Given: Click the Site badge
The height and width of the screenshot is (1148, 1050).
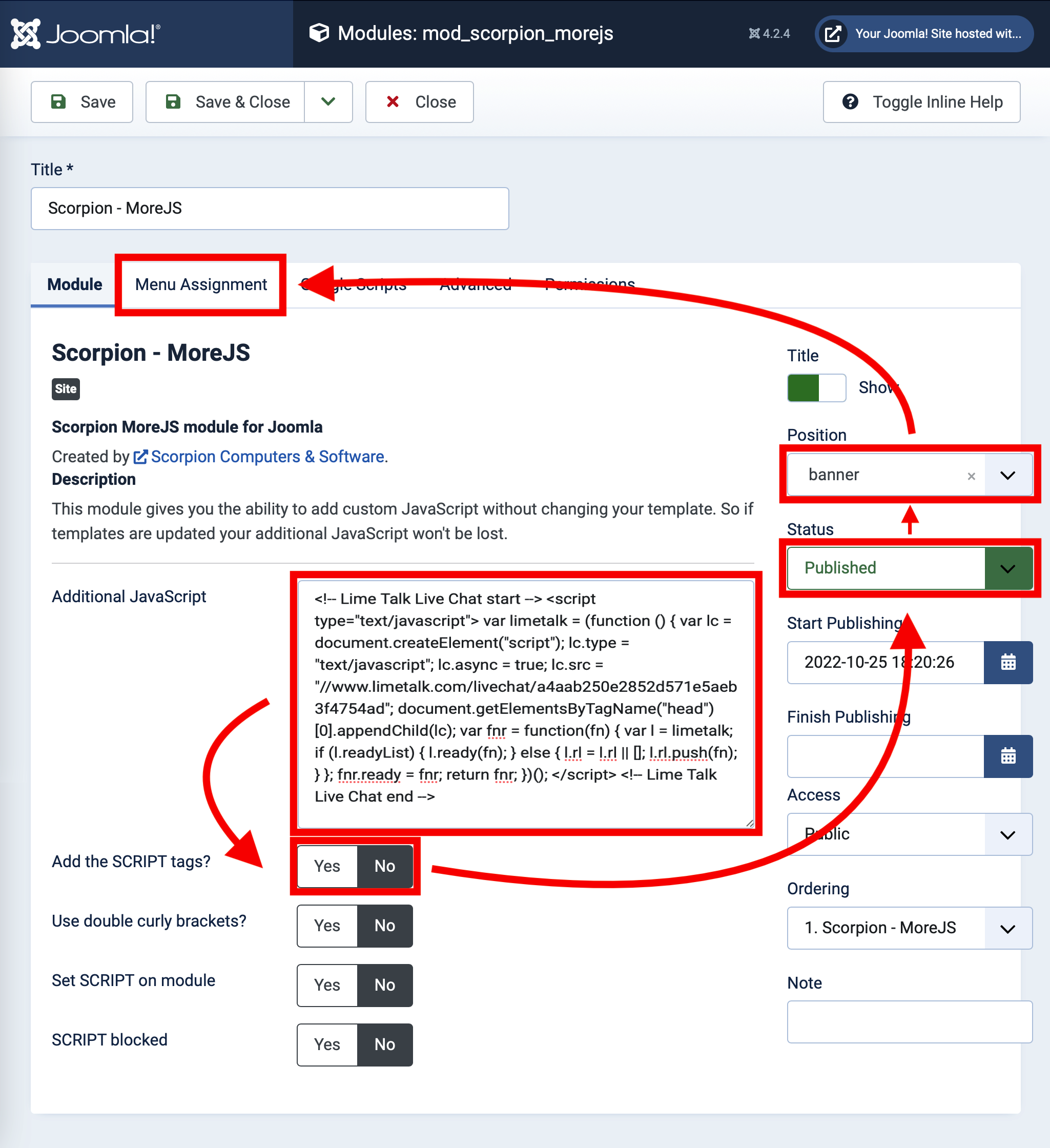Looking at the screenshot, I should 66,389.
